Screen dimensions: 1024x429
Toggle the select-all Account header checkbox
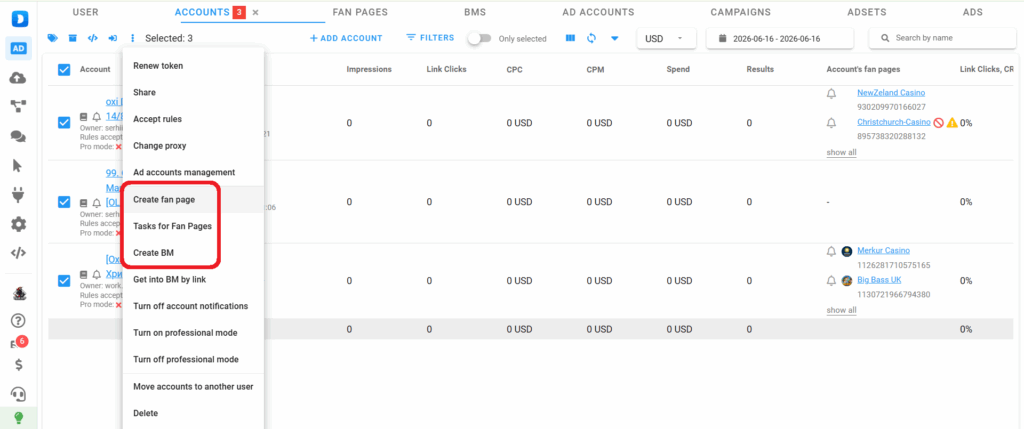pos(64,69)
